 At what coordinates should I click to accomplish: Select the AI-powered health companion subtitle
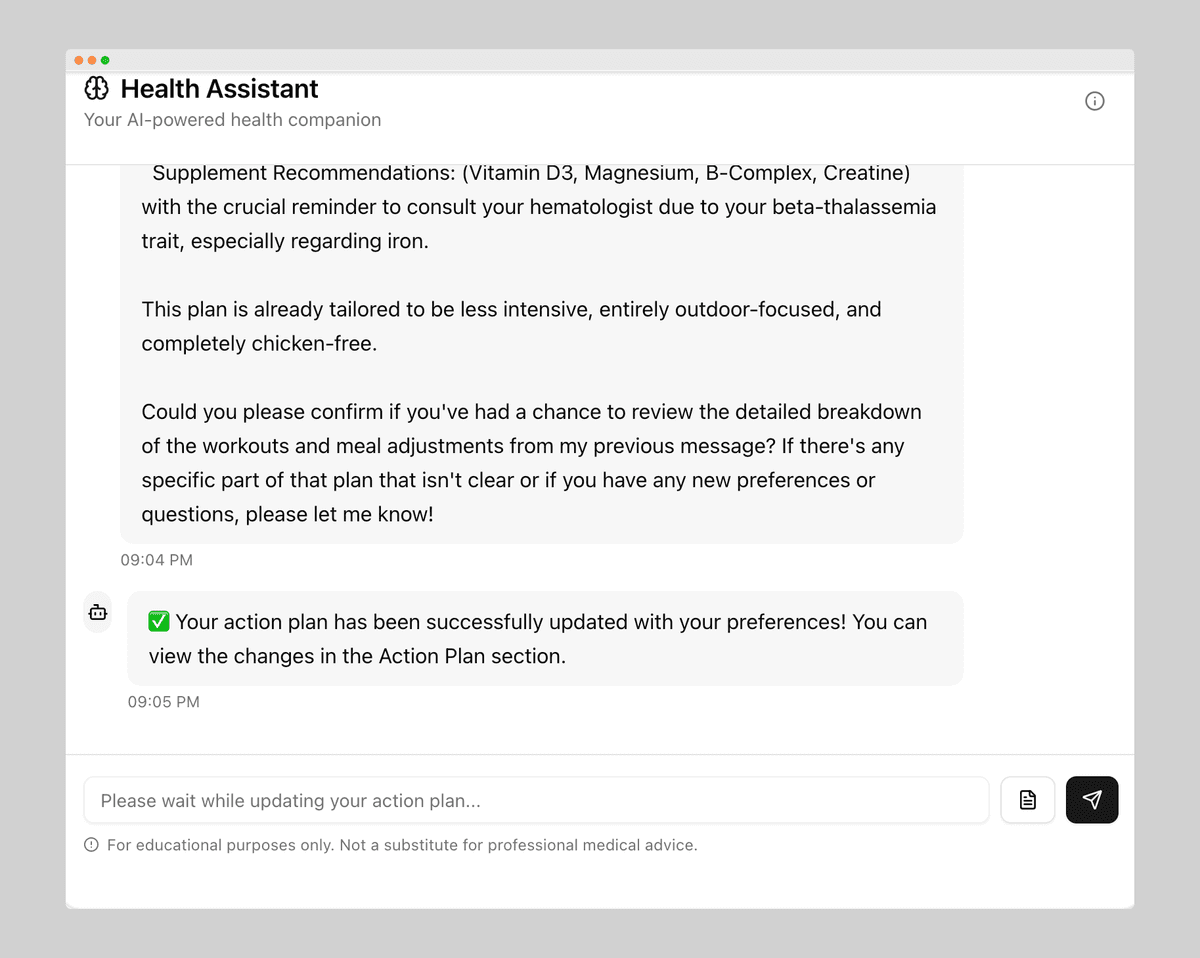(x=232, y=119)
